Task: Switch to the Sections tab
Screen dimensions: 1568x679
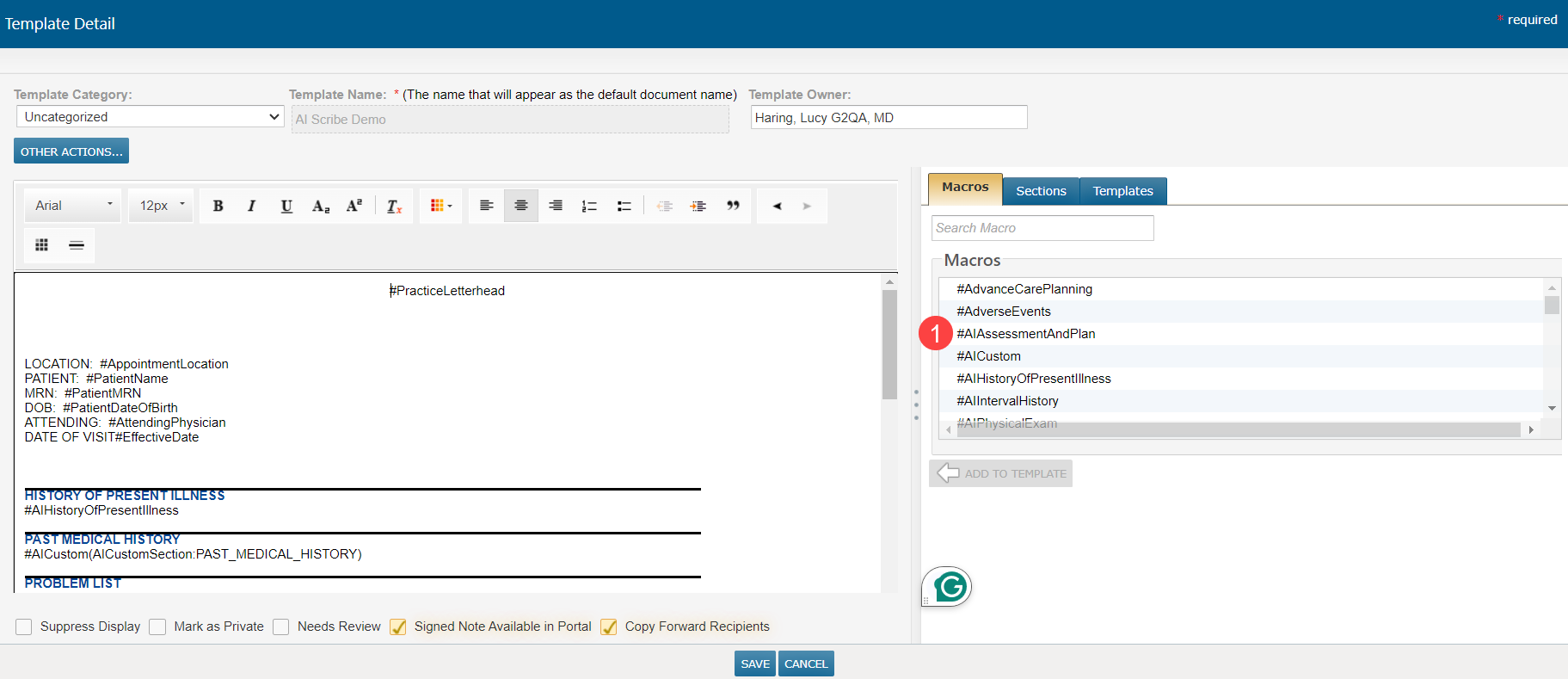Action: (1041, 191)
